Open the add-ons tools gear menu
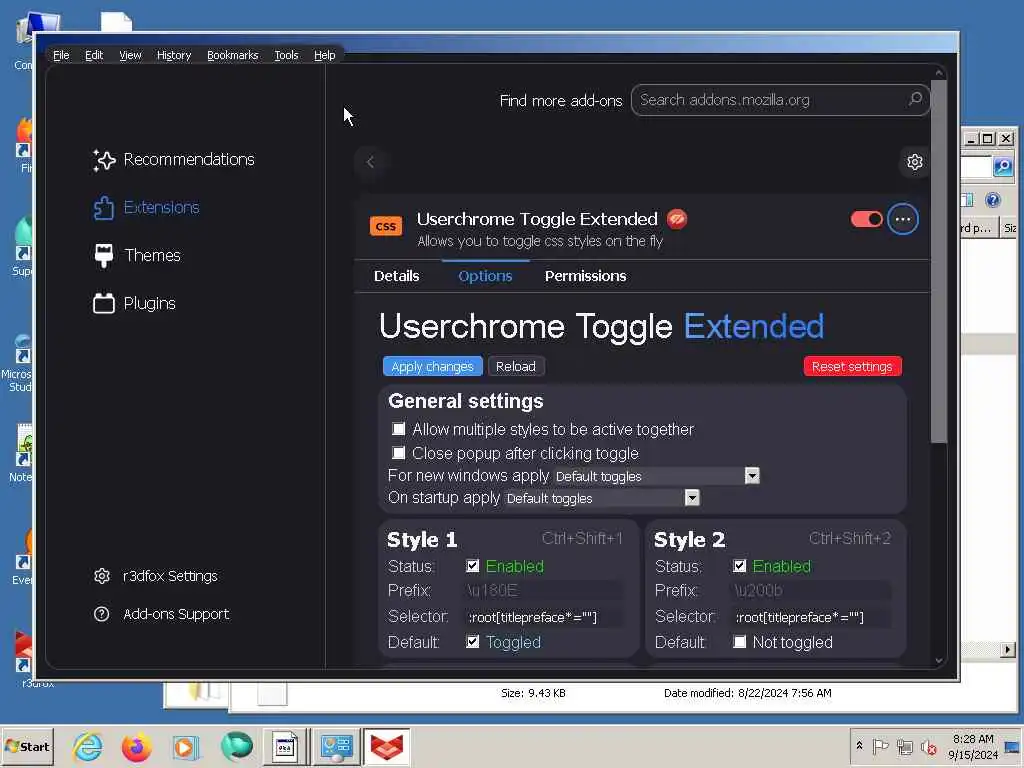Image resolution: width=1024 pixels, height=768 pixels. 914,162
